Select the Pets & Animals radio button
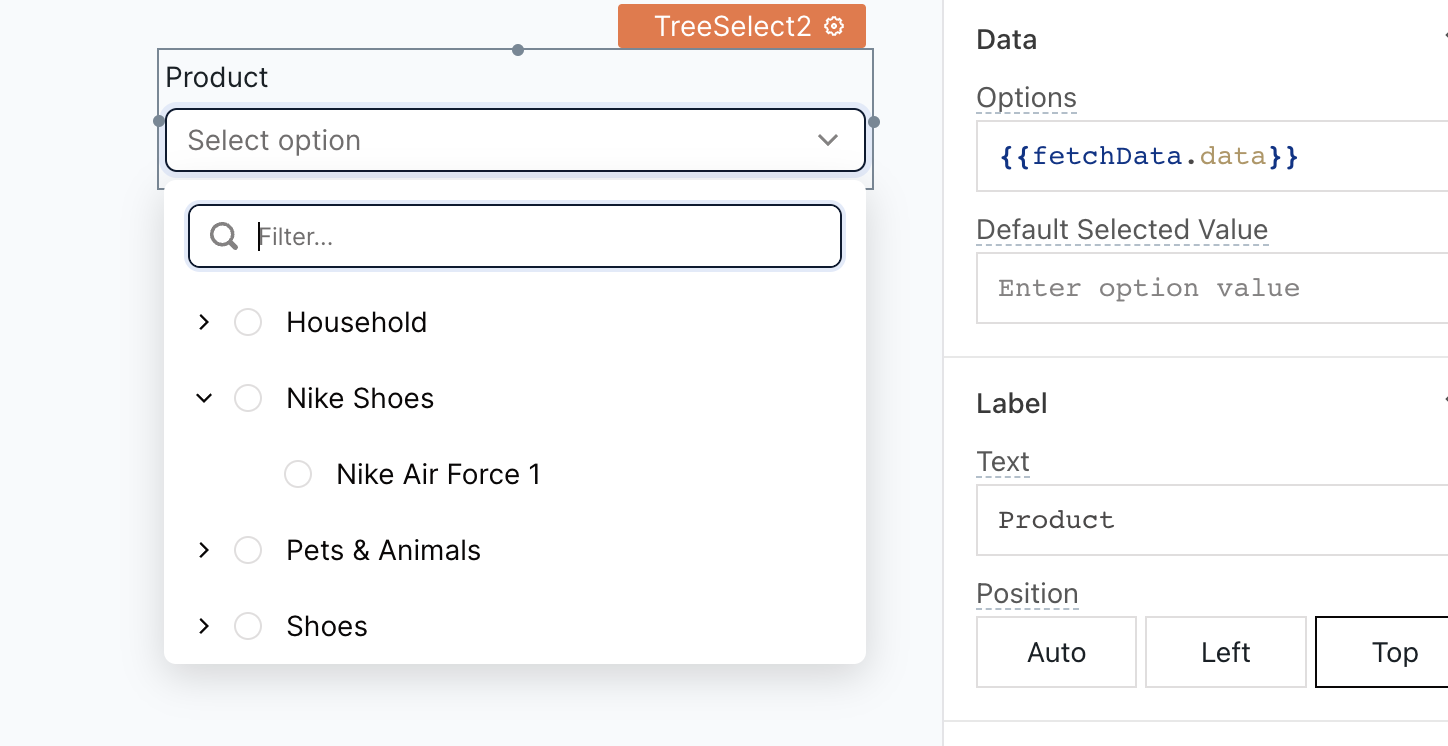Image resolution: width=1448 pixels, height=746 pixels. [x=248, y=550]
